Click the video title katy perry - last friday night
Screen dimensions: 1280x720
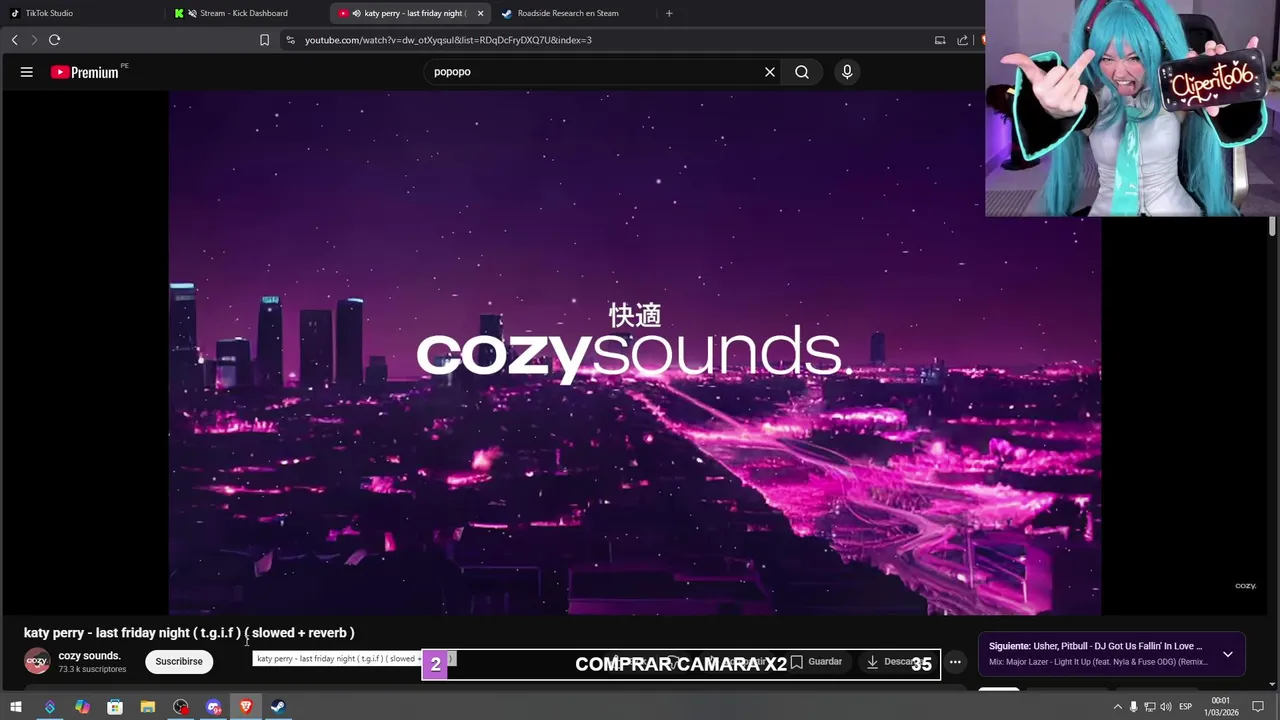pyautogui.click(x=189, y=633)
